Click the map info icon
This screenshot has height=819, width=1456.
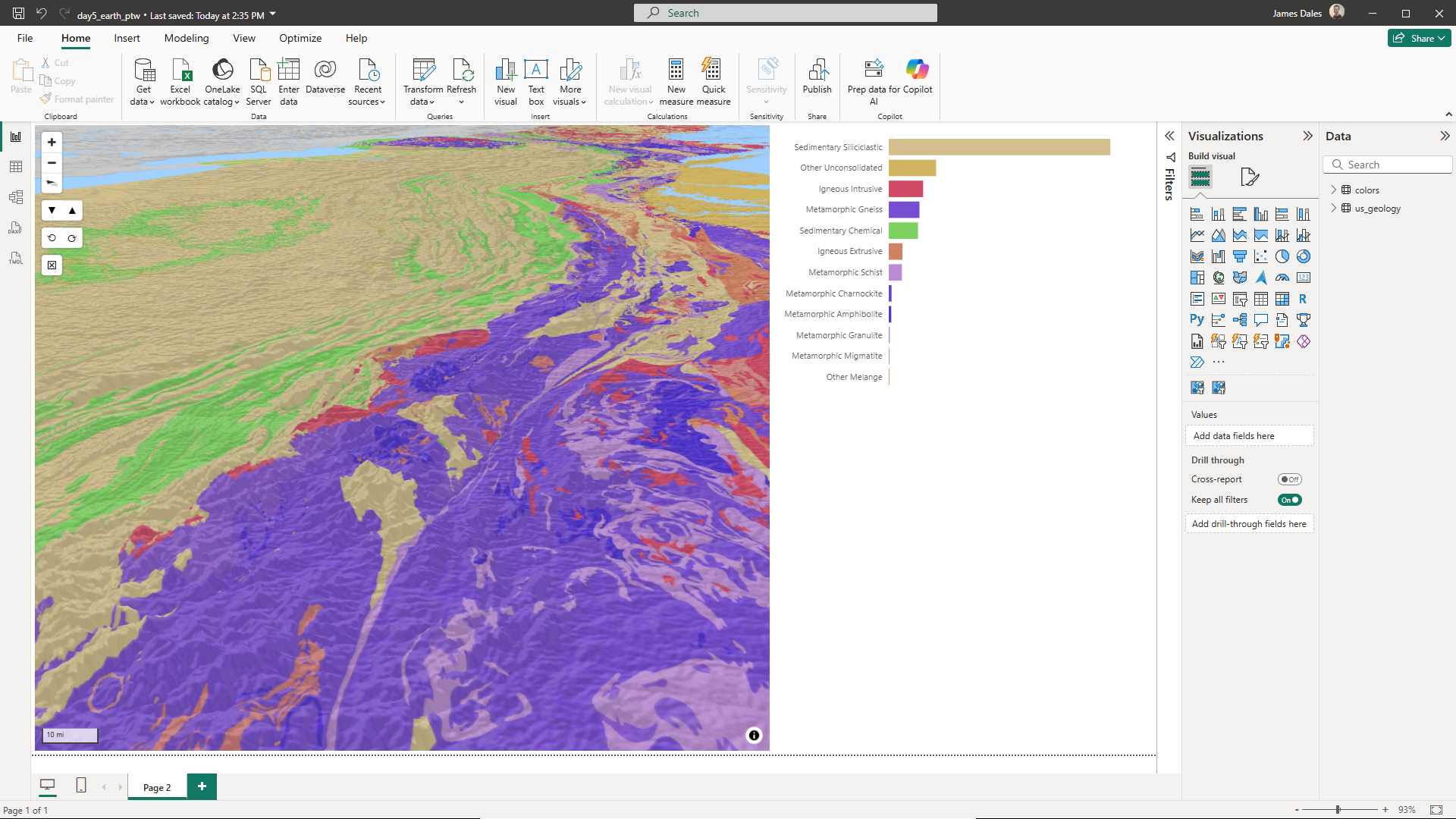click(754, 736)
